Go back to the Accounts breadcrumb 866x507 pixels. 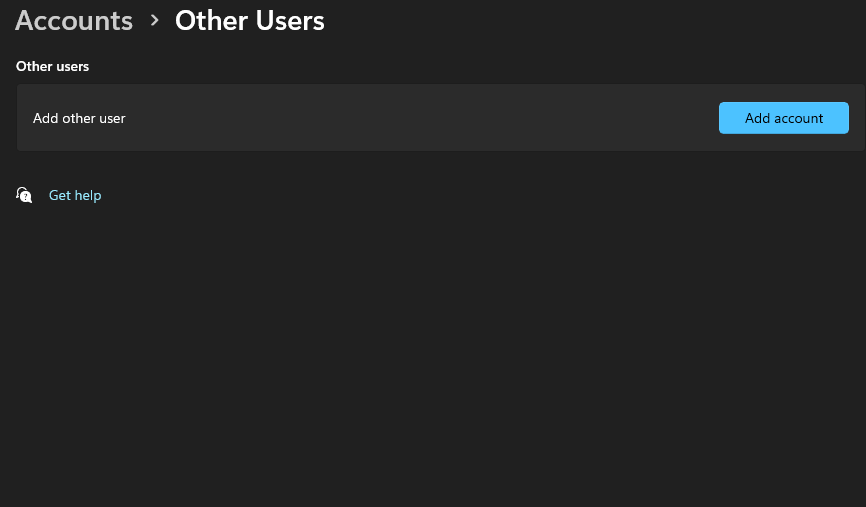click(74, 21)
